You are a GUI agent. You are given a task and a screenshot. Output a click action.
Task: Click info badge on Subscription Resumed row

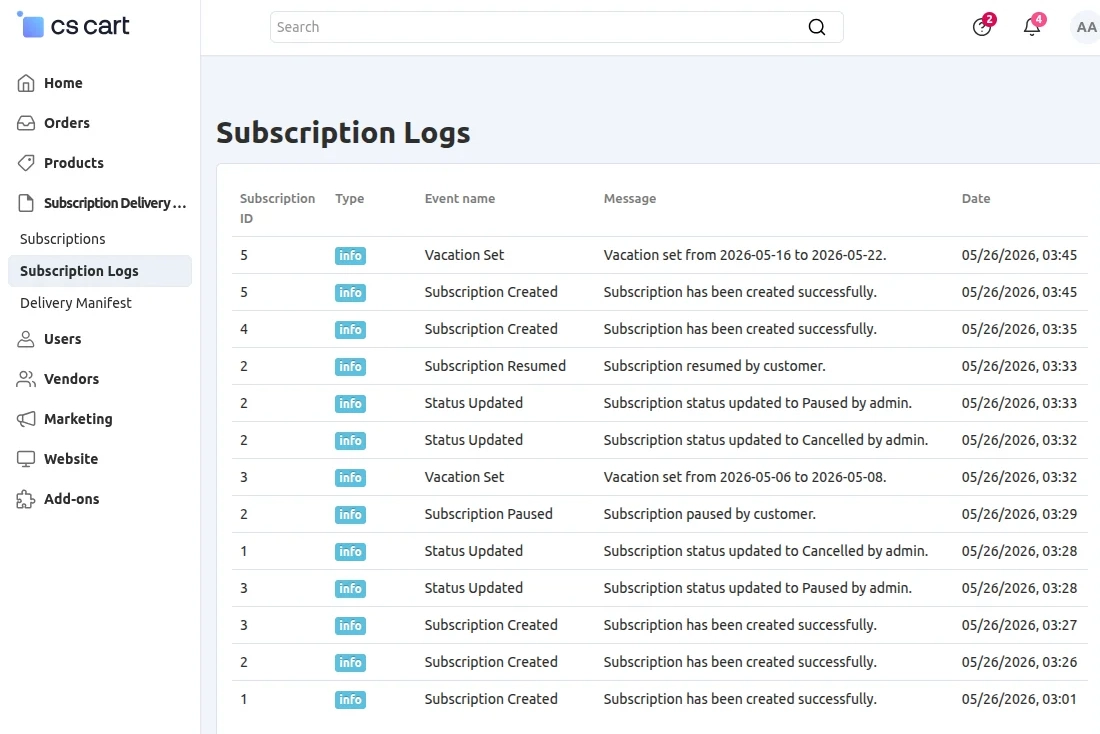click(x=350, y=366)
